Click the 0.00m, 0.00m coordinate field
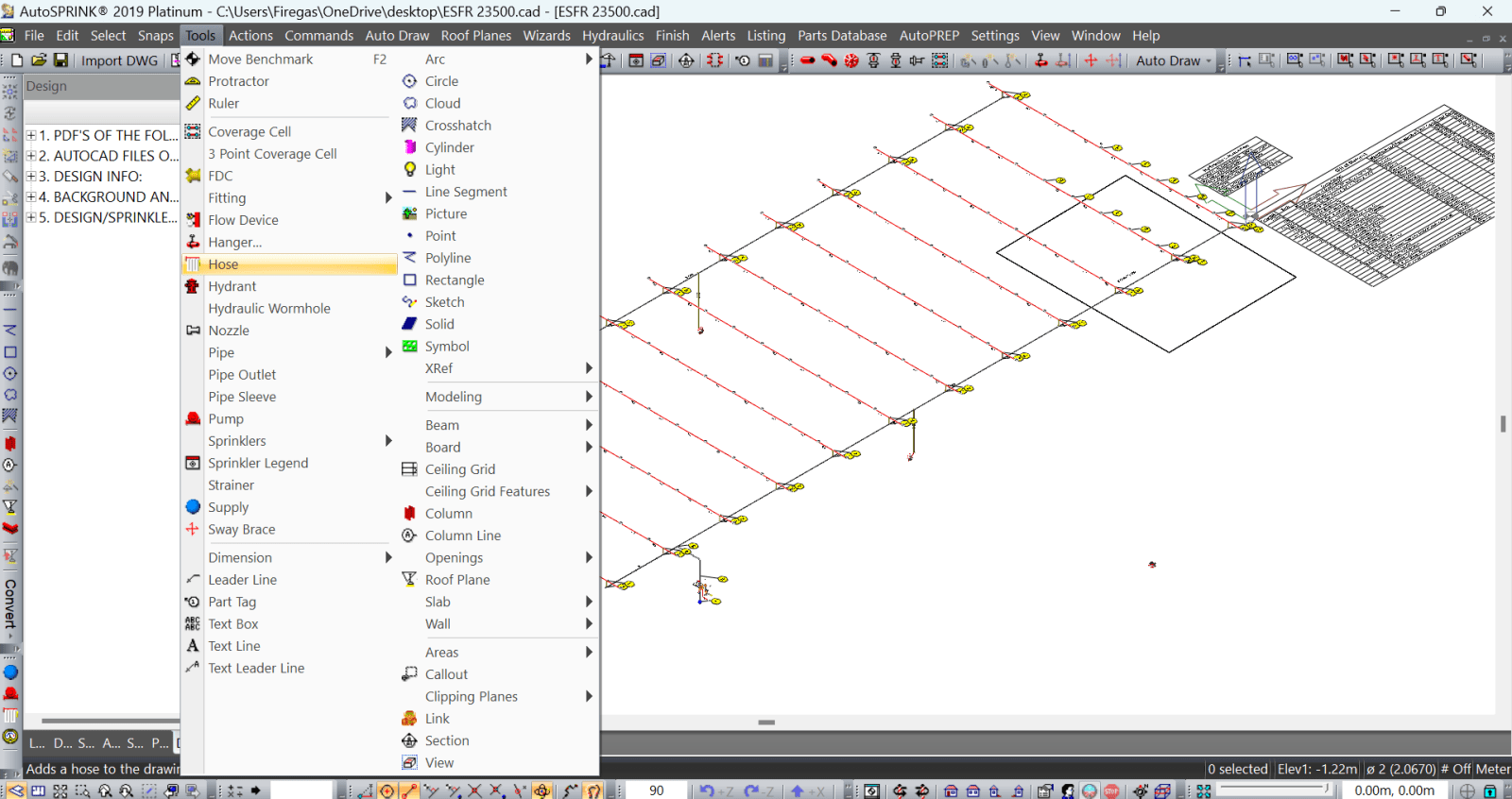1512x799 pixels. click(x=1394, y=791)
